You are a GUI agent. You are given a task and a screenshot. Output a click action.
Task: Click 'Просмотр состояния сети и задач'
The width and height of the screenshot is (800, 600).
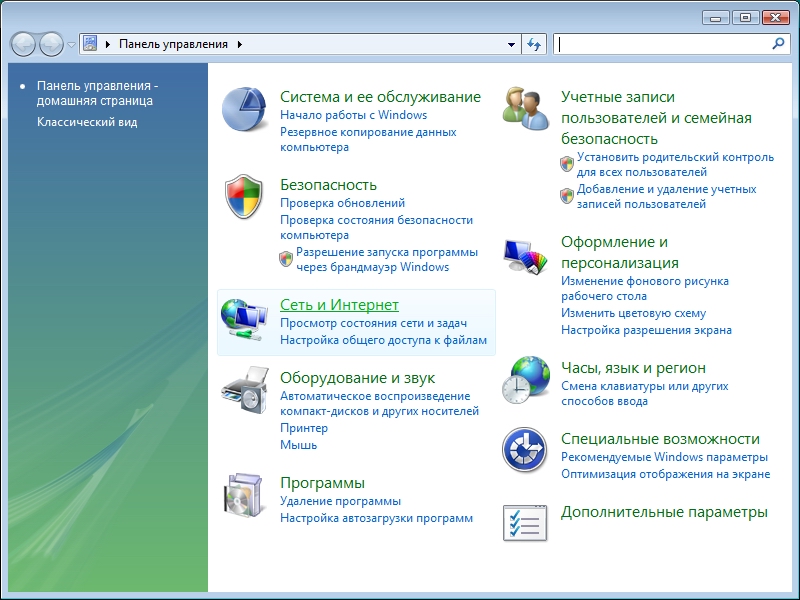pos(373,323)
